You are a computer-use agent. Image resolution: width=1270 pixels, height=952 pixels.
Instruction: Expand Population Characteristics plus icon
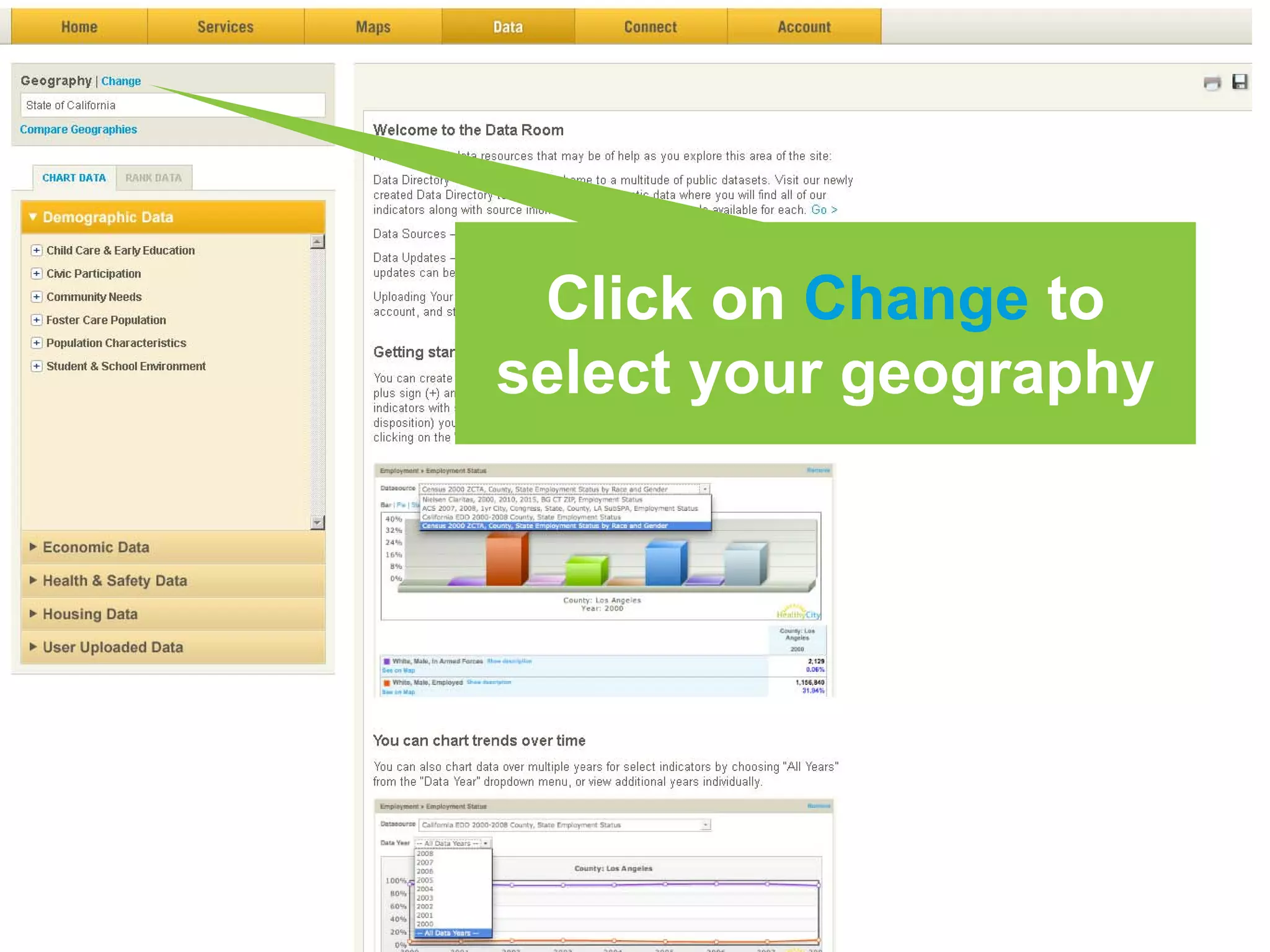point(37,343)
